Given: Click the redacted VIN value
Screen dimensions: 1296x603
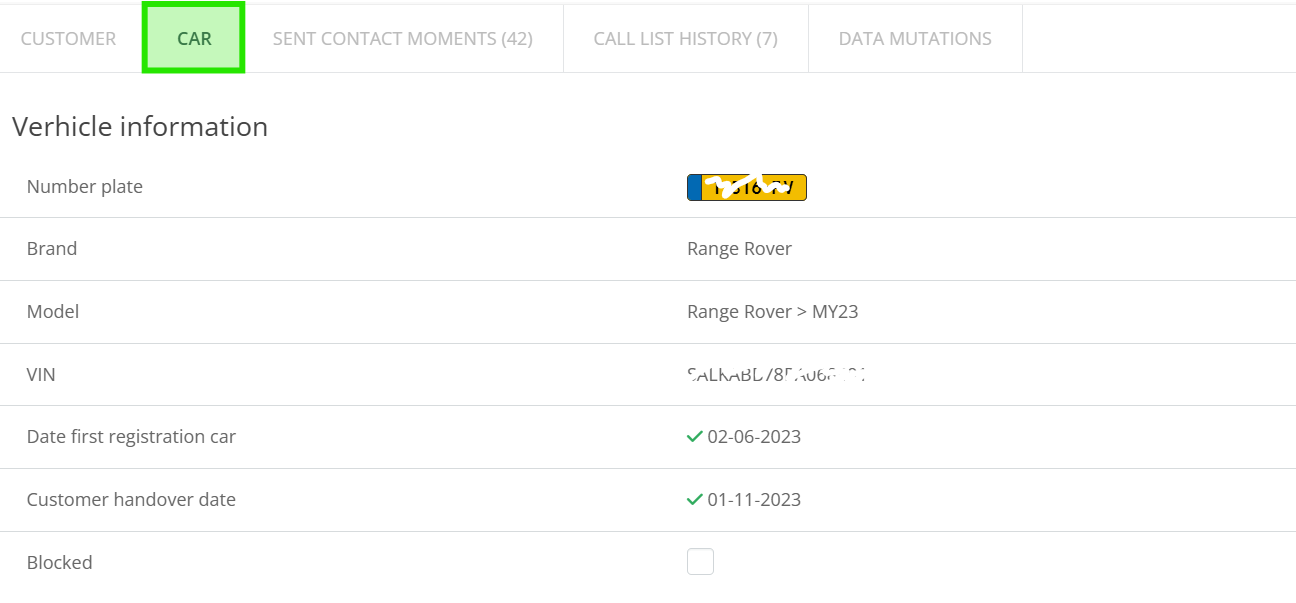Looking at the screenshot, I should coord(776,375).
